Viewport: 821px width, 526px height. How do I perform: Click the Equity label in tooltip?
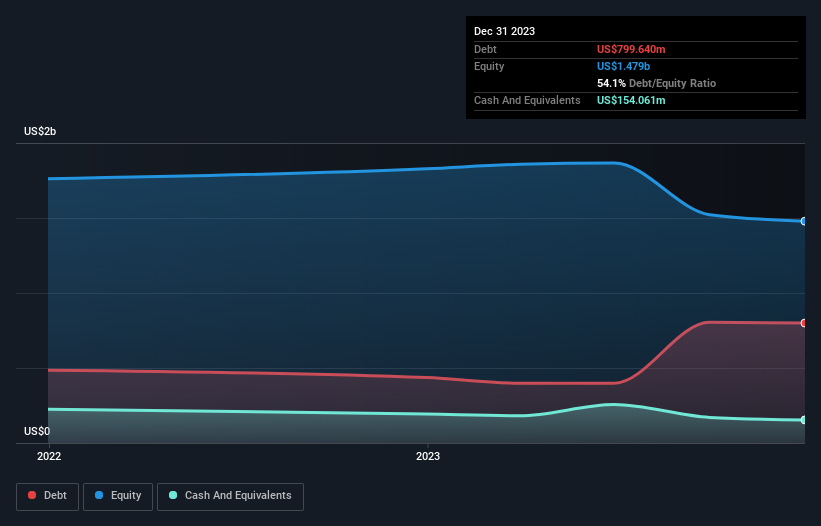[489, 66]
